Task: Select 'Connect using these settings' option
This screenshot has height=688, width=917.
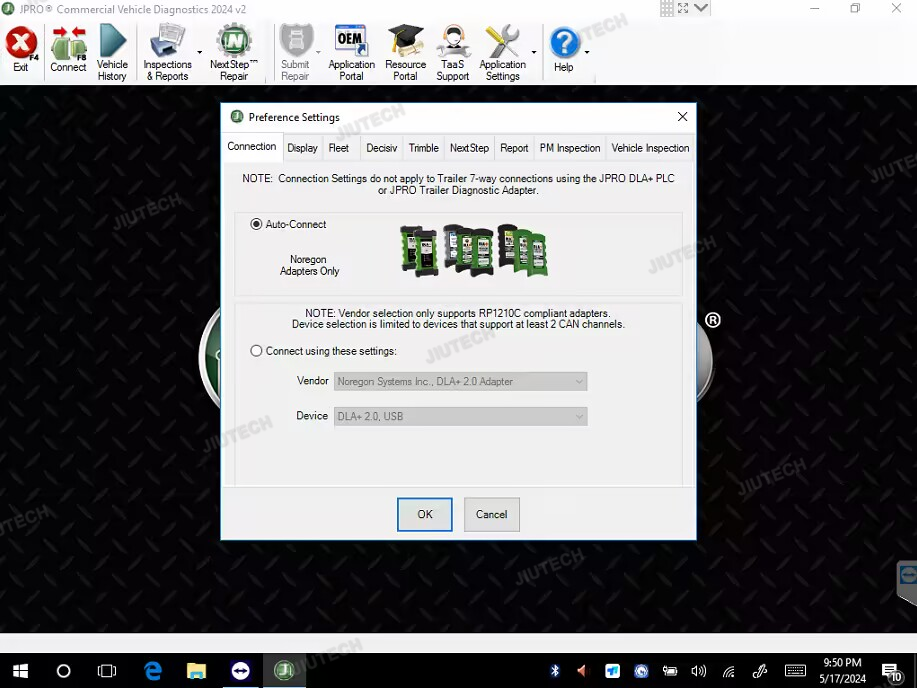Action: pos(257,351)
